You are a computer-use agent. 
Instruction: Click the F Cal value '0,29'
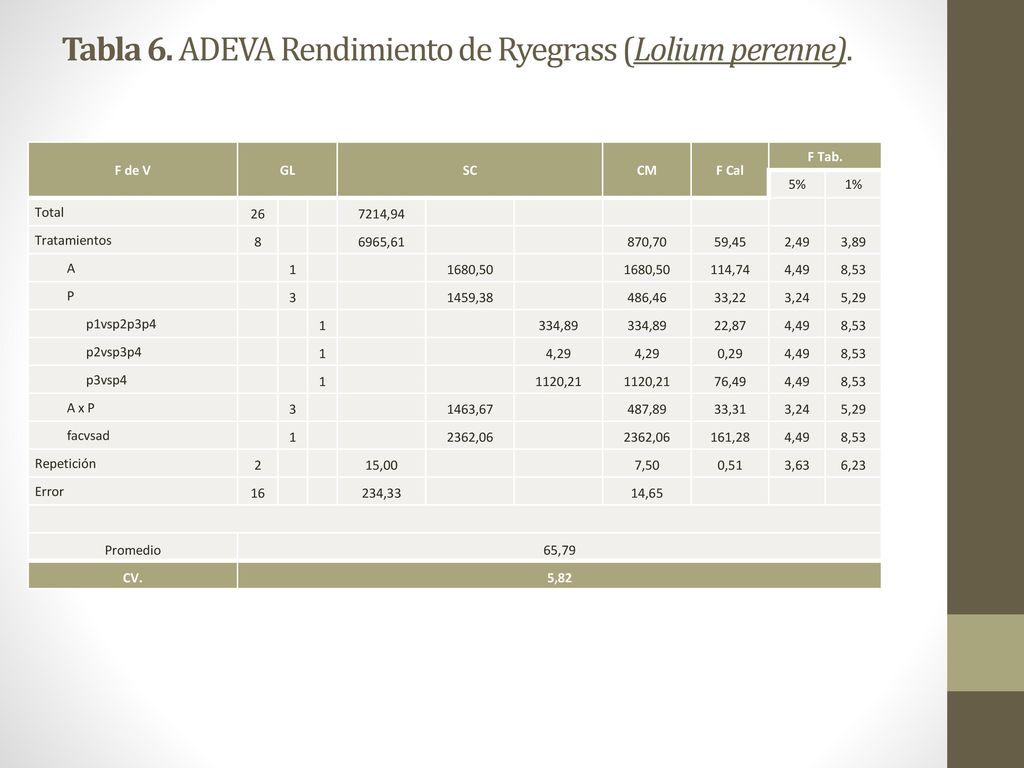[x=729, y=353]
